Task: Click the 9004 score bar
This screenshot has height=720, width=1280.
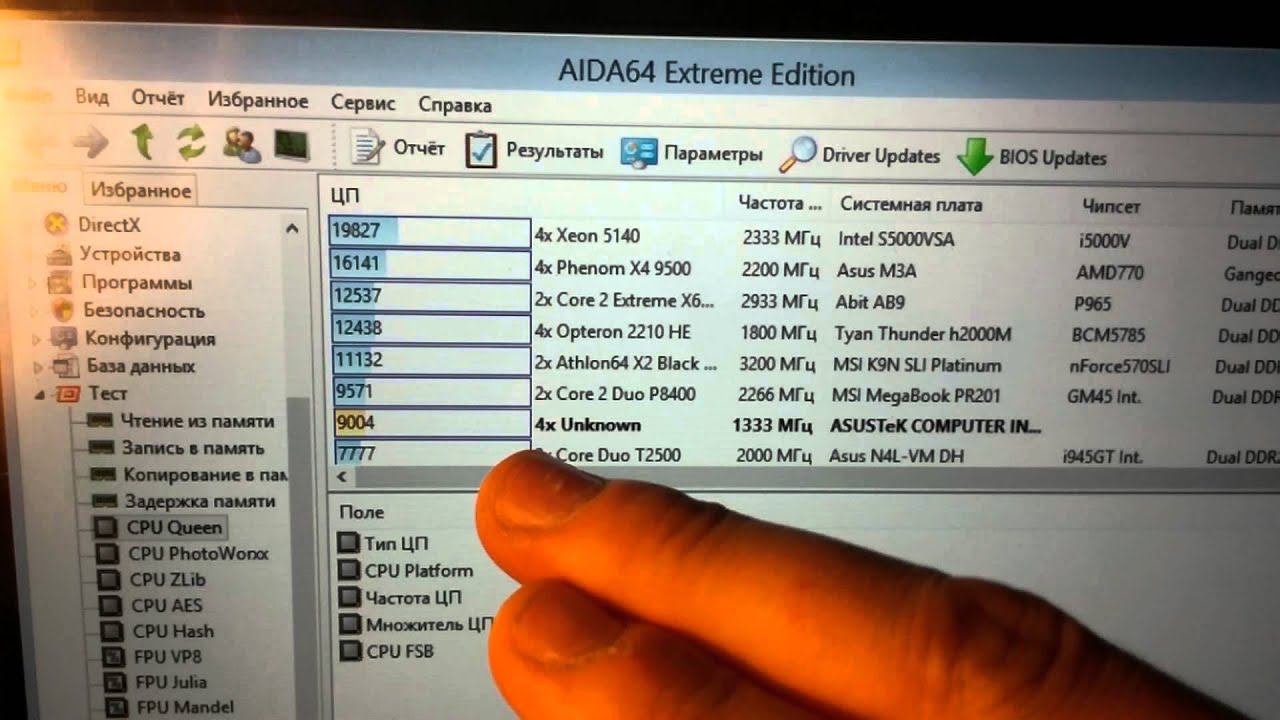Action: tap(432, 423)
